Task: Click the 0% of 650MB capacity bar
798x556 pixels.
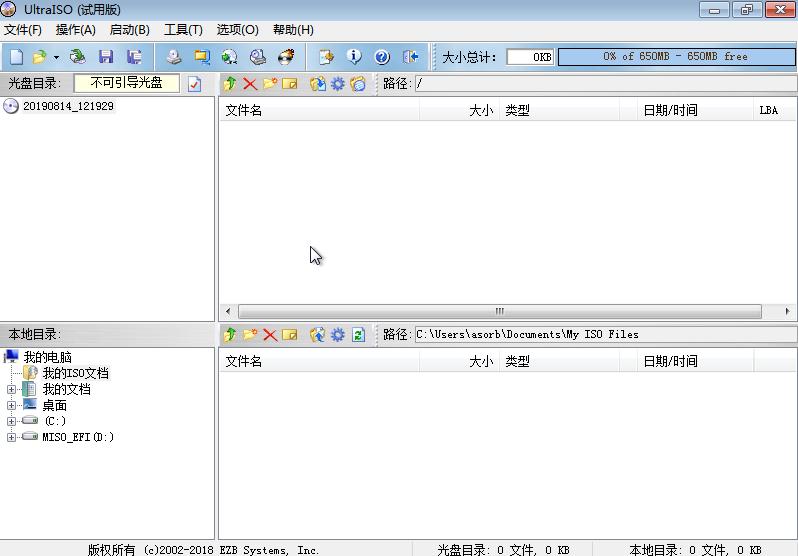Action: pos(676,57)
